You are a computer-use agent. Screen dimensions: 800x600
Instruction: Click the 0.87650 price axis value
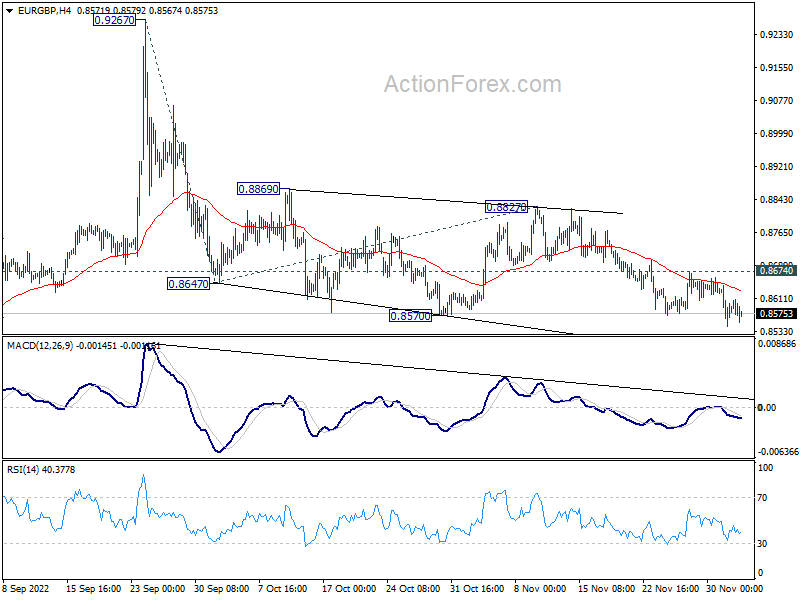777,233
